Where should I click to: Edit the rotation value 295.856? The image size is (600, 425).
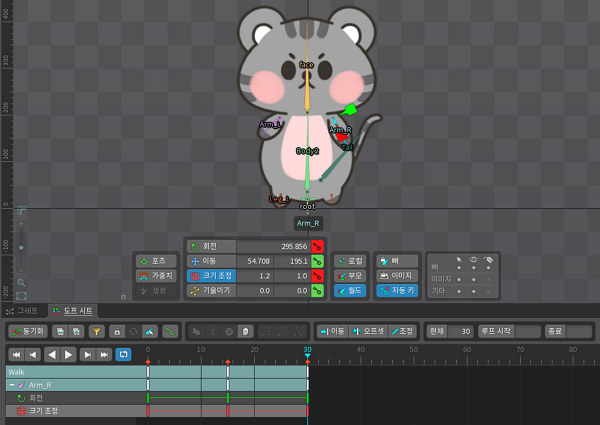tap(274, 246)
